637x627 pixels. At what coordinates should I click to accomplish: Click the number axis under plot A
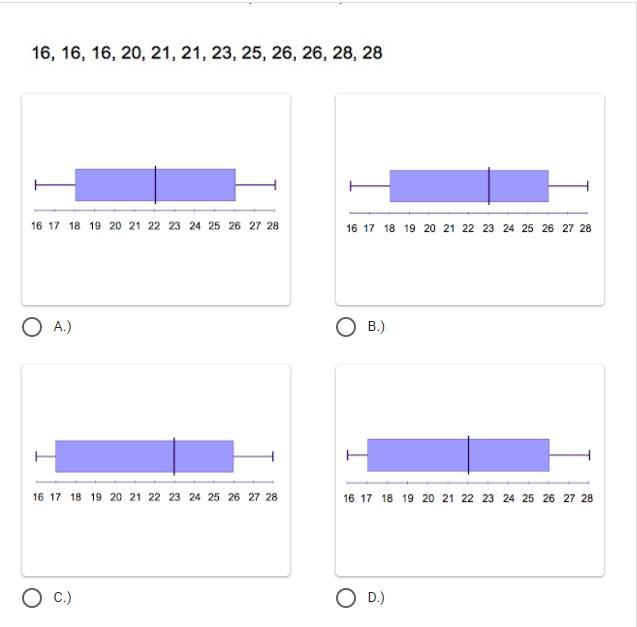[x=155, y=211]
